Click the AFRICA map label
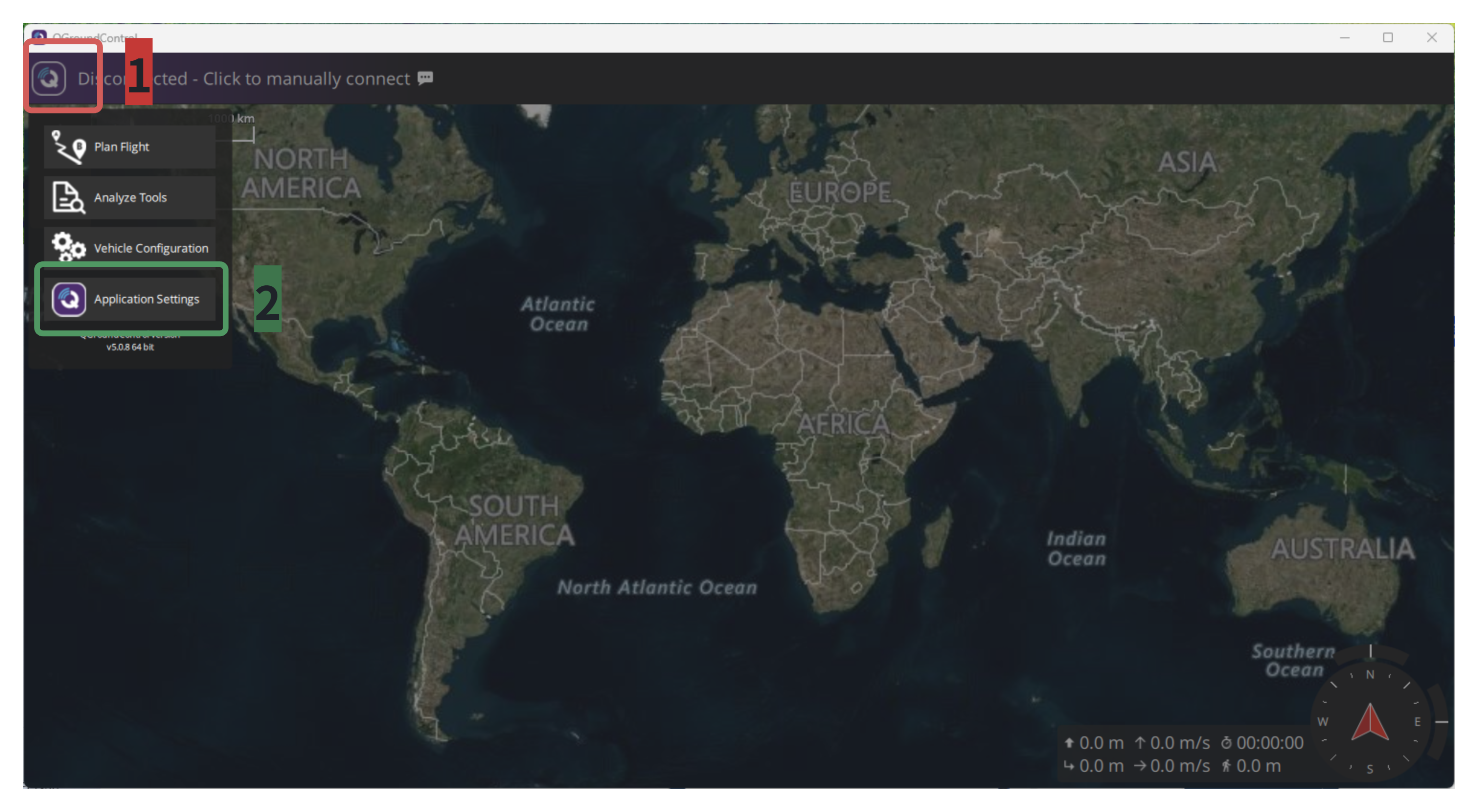 [843, 424]
